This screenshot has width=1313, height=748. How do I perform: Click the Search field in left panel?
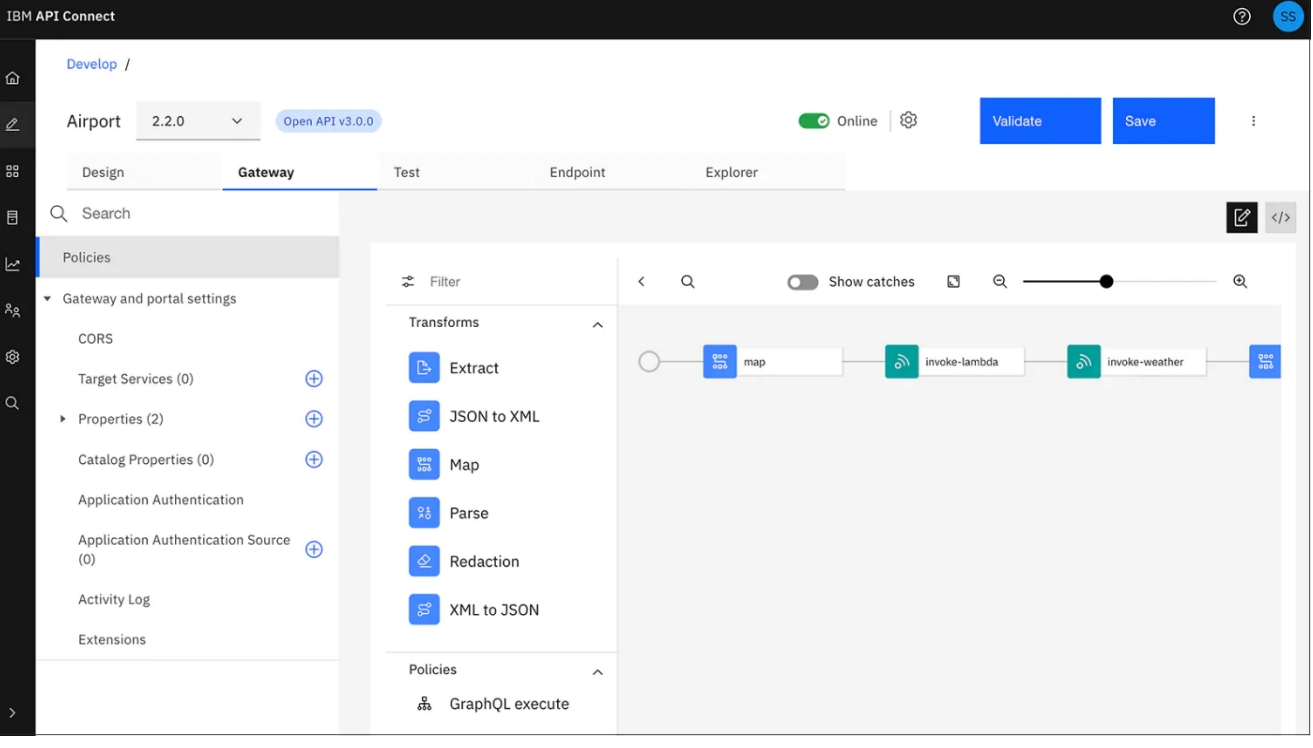[188, 214]
